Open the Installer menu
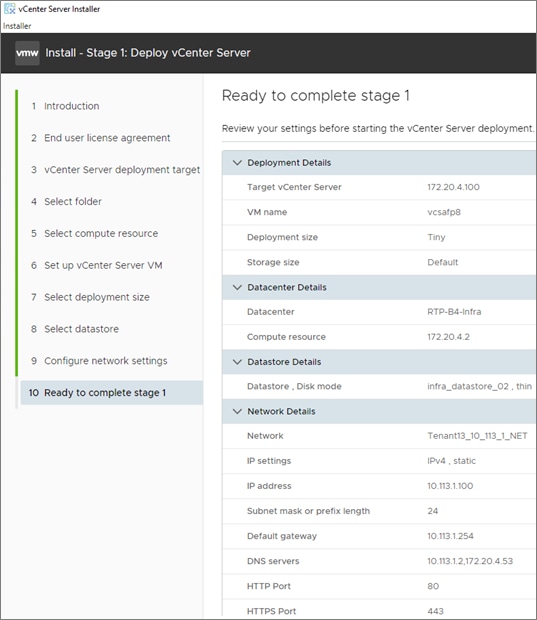 coord(17,26)
